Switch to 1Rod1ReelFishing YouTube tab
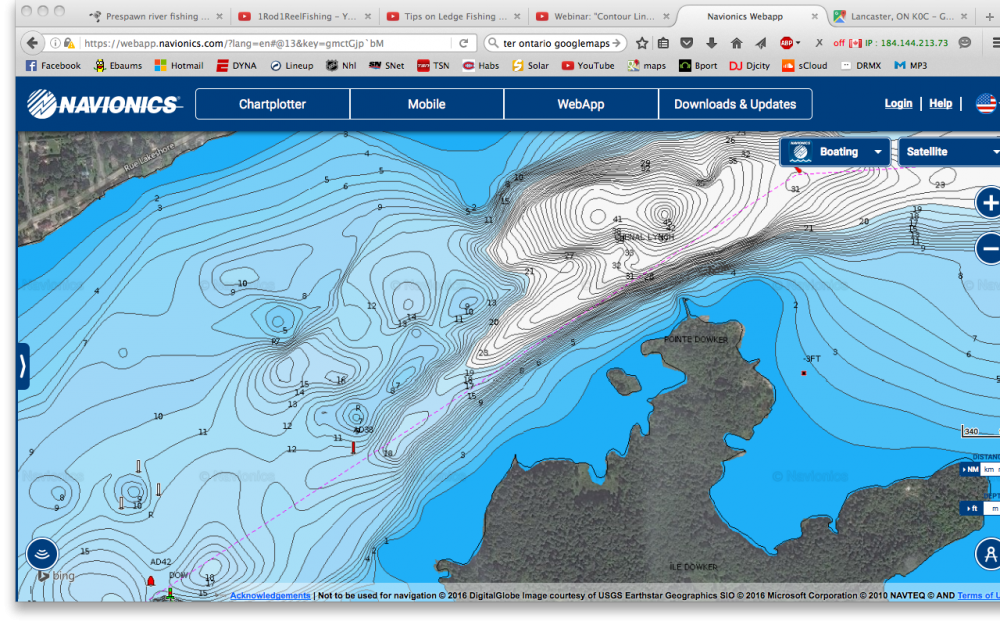 [x=307, y=16]
